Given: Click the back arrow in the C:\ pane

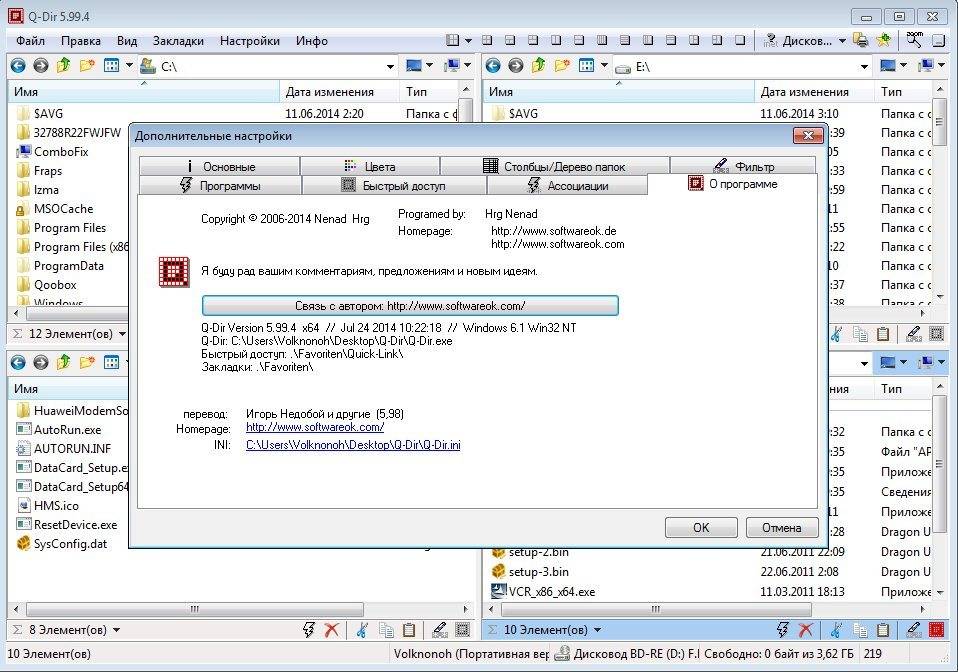Looking at the screenshot, I should [18, 66].
